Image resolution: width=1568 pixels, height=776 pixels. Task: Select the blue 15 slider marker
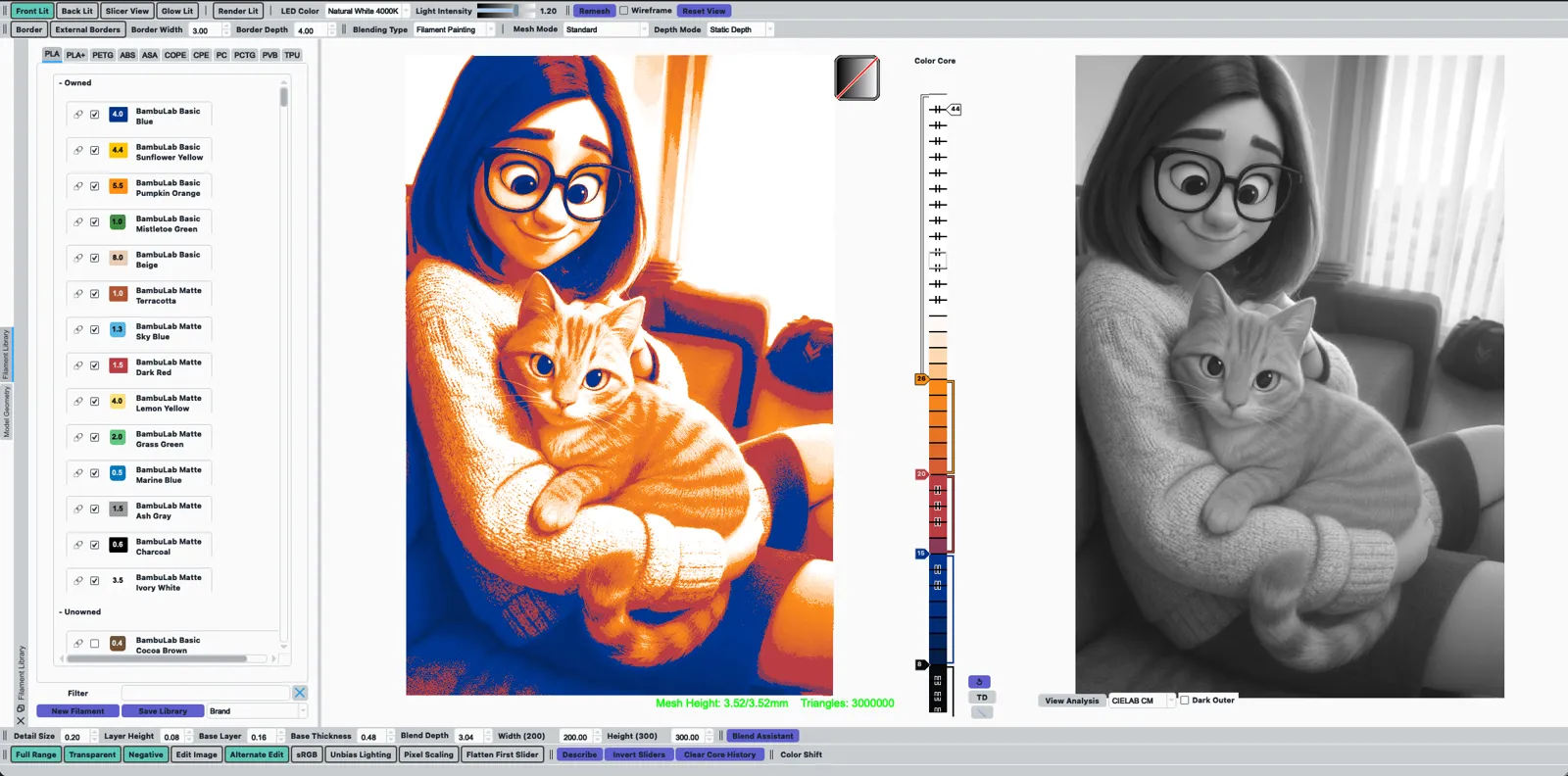[921, 554]
